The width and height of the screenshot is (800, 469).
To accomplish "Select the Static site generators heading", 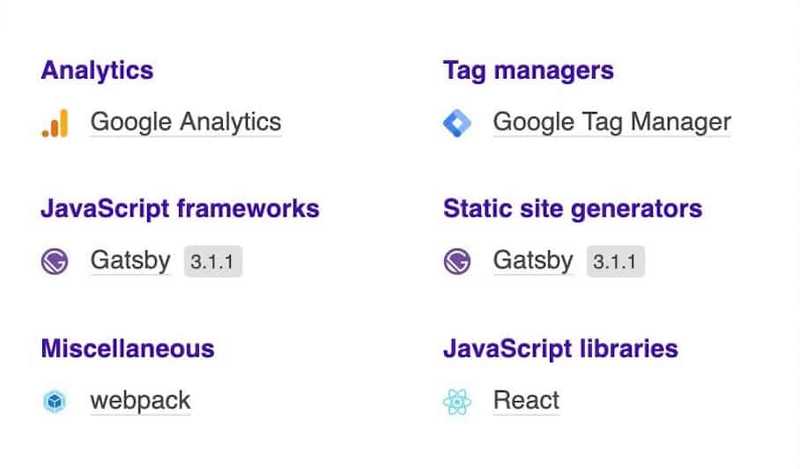I will click(572, 209).
